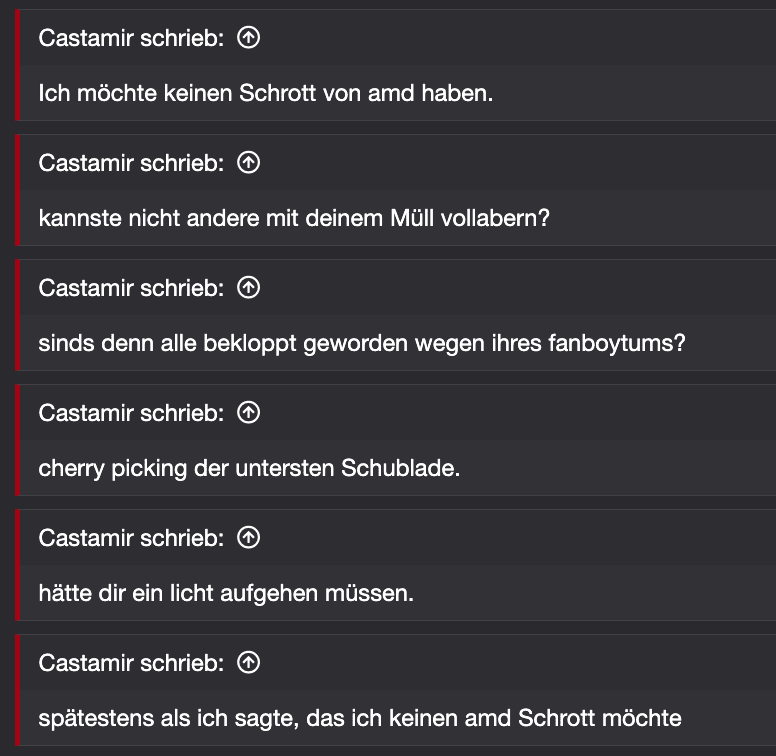
Task: Click 'Castamir schrieb:' above the 'Schrott von amd haben' quote
Action: (131, 38)
